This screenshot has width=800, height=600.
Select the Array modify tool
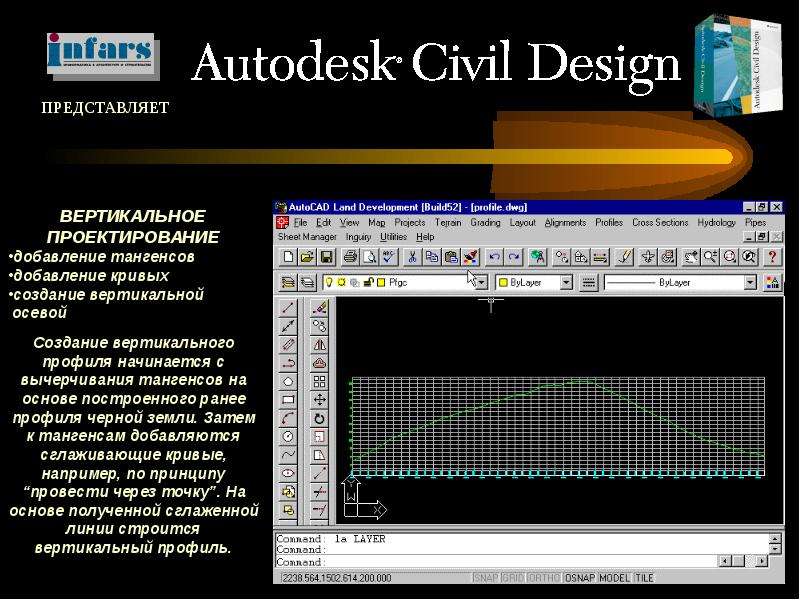pyautogui.click(x=319, y=381)
